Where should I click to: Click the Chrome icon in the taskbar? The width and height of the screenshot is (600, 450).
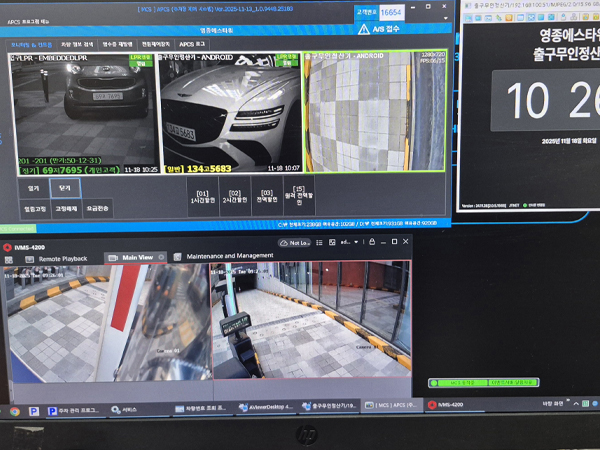(x=14, y=409)
